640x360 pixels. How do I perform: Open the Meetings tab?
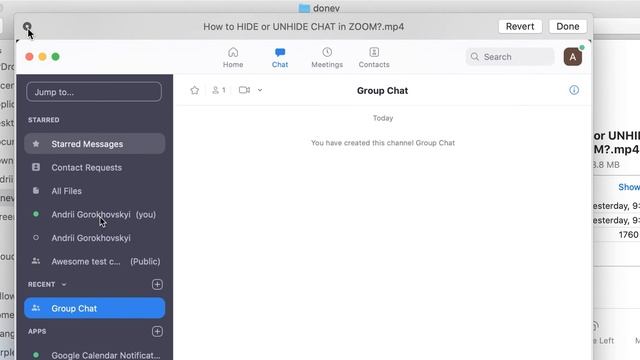327,58
